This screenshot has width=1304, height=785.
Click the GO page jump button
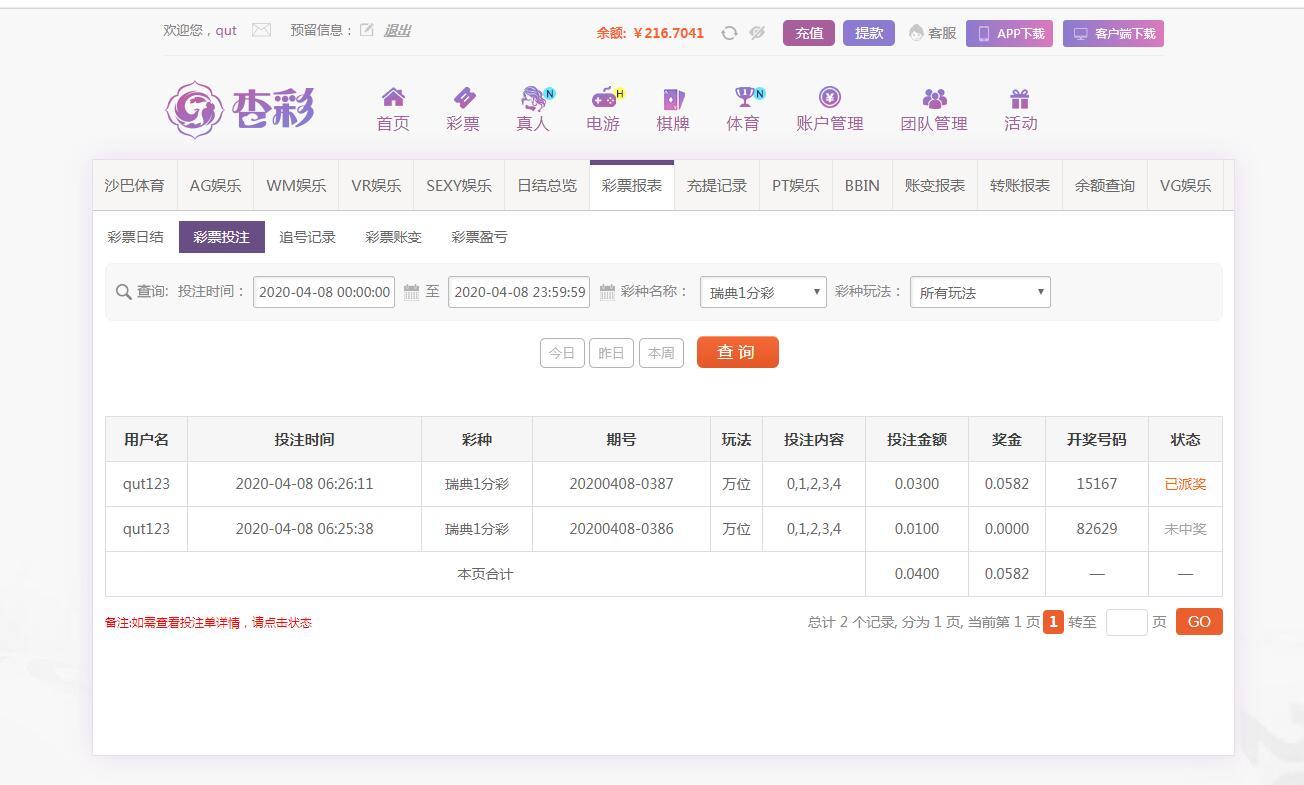click(1199, 622)
